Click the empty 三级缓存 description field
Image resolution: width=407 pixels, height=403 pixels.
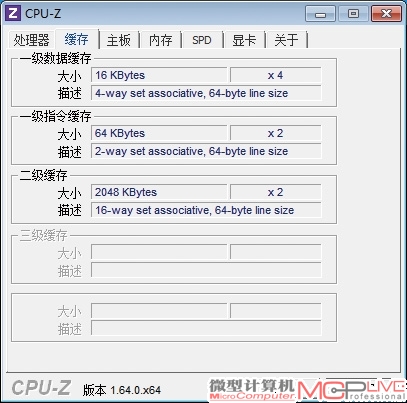coord(206,270)
